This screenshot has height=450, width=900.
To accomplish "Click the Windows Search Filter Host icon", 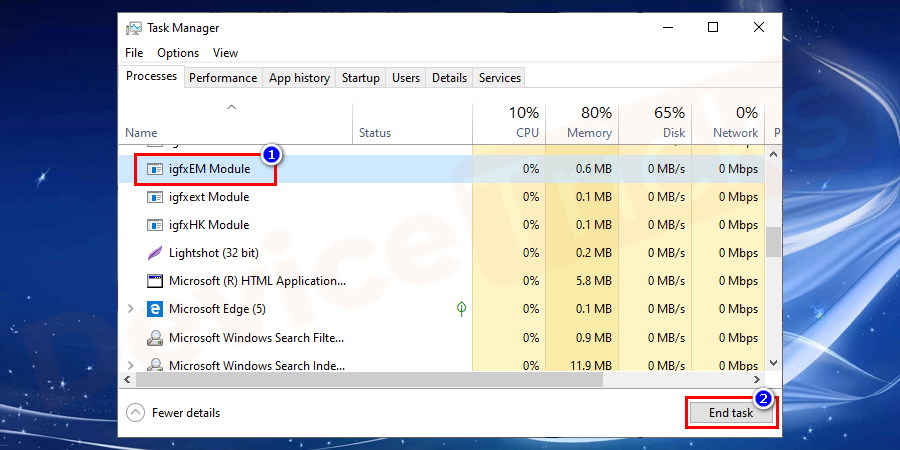I will tap(155, 338).
